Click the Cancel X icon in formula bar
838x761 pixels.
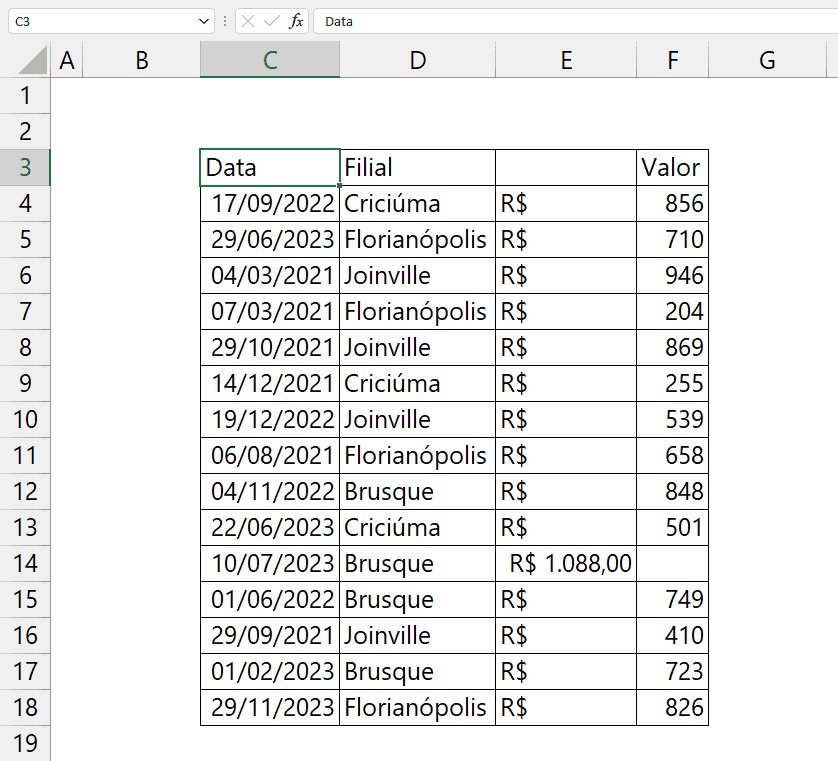248,21
